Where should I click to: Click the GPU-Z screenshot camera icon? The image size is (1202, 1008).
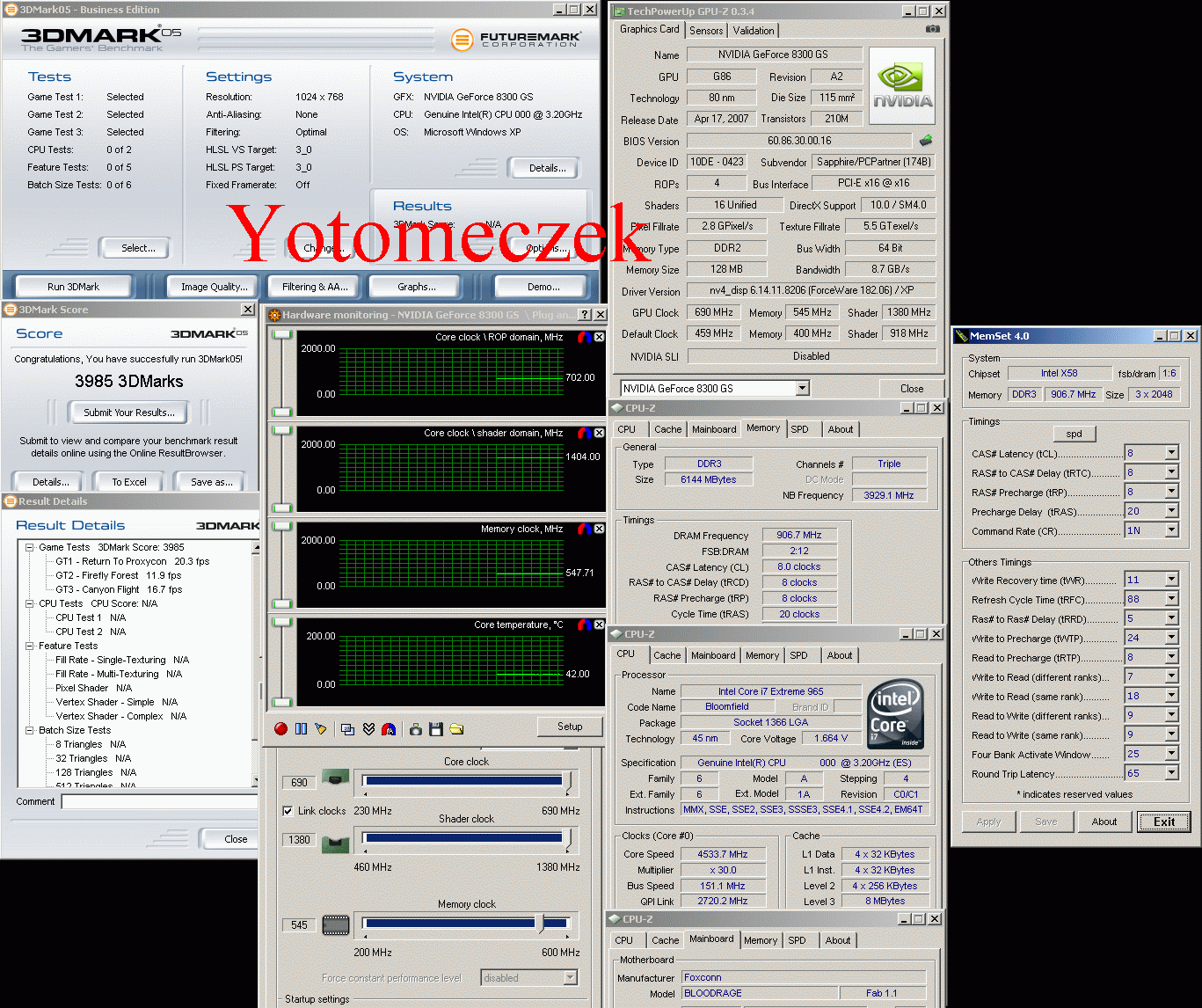click(933, 29)
